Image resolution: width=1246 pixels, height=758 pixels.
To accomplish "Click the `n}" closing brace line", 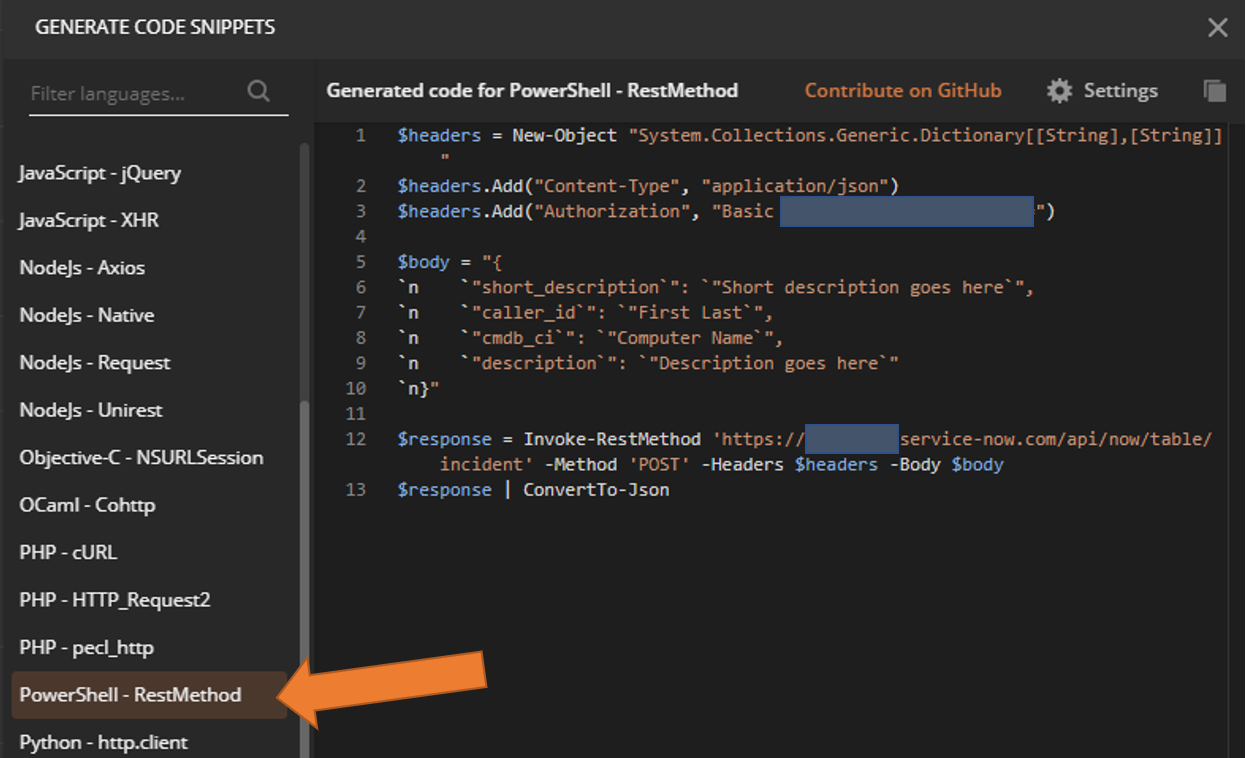I will (418, 388).
